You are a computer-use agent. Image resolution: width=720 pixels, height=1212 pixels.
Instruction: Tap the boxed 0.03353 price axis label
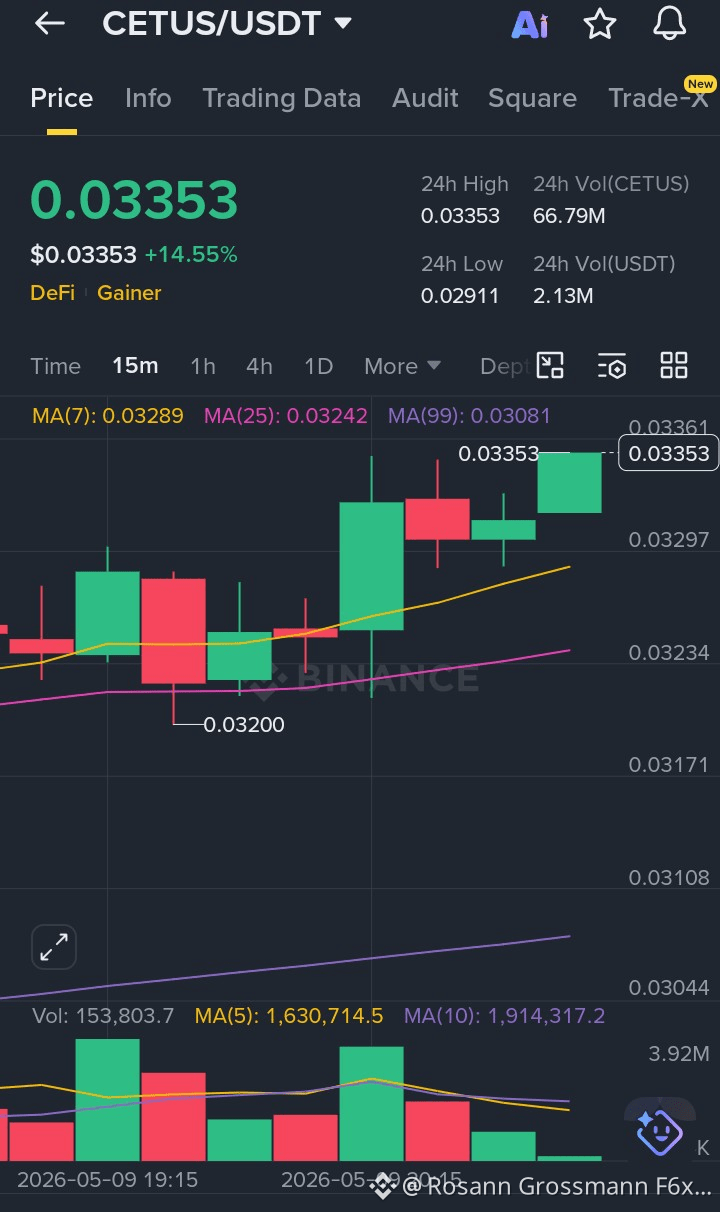pyautogui.click(x=669, y=453)
